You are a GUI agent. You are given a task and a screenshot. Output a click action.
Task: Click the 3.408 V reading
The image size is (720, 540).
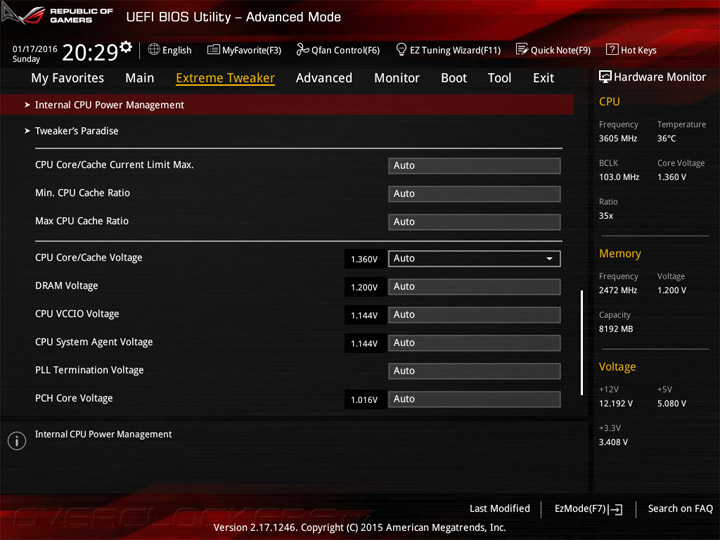[613, 442]
